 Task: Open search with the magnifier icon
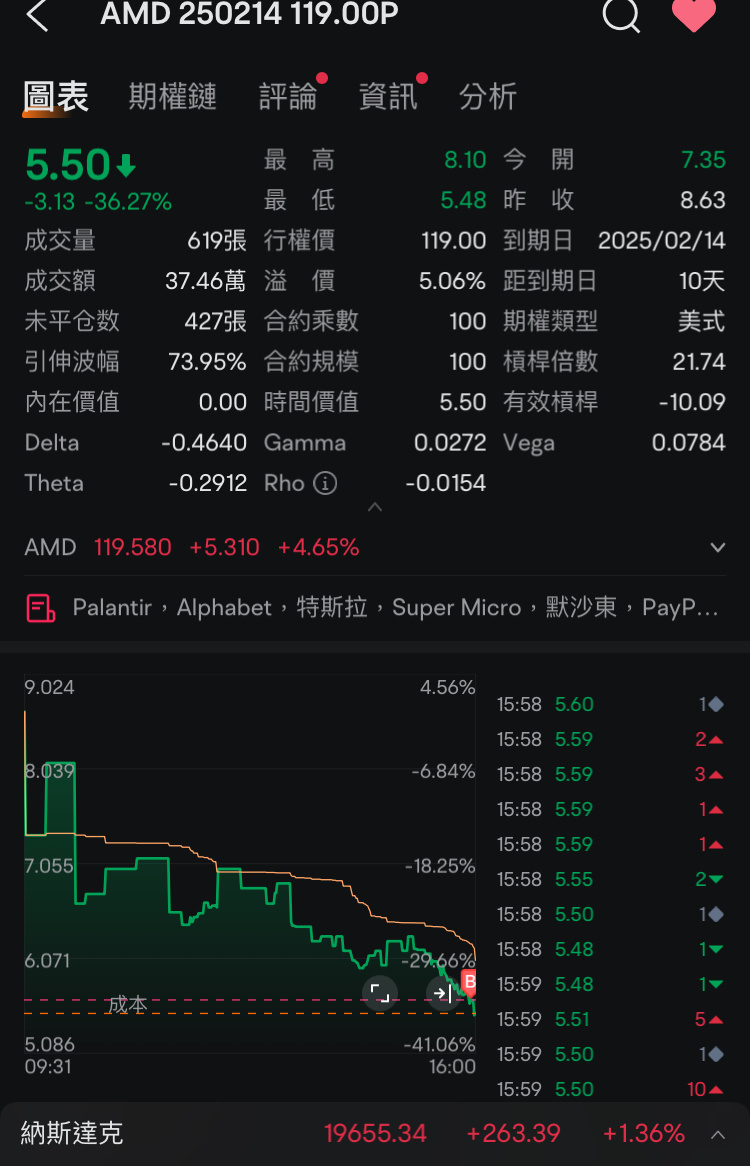point(621,15)
